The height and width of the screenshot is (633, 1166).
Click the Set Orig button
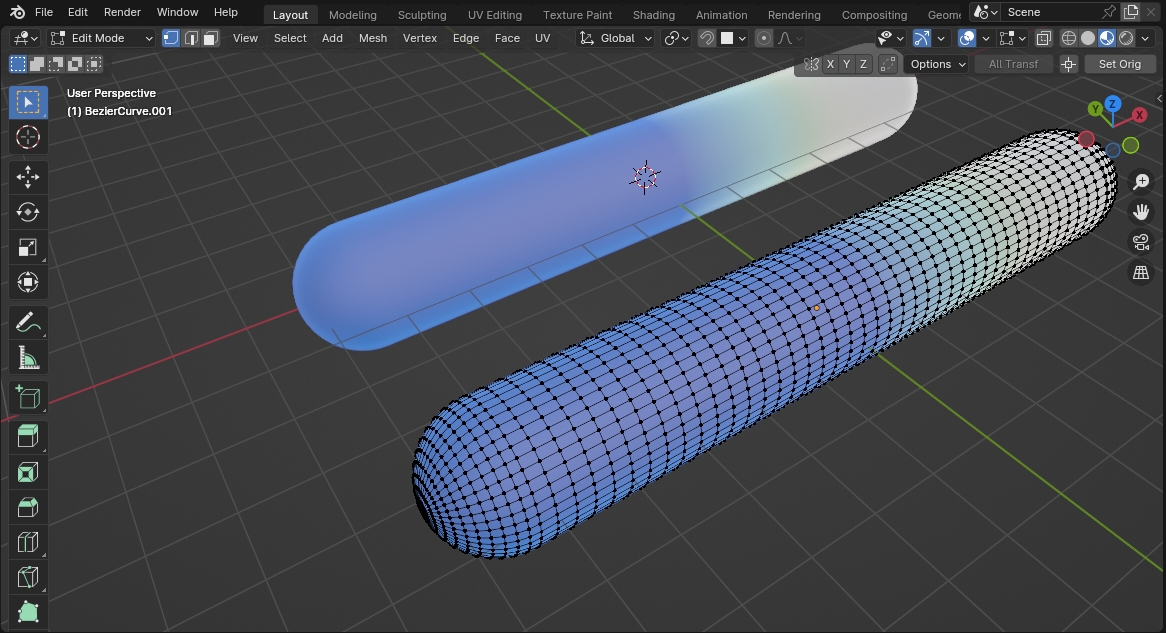coord(1119,64)
